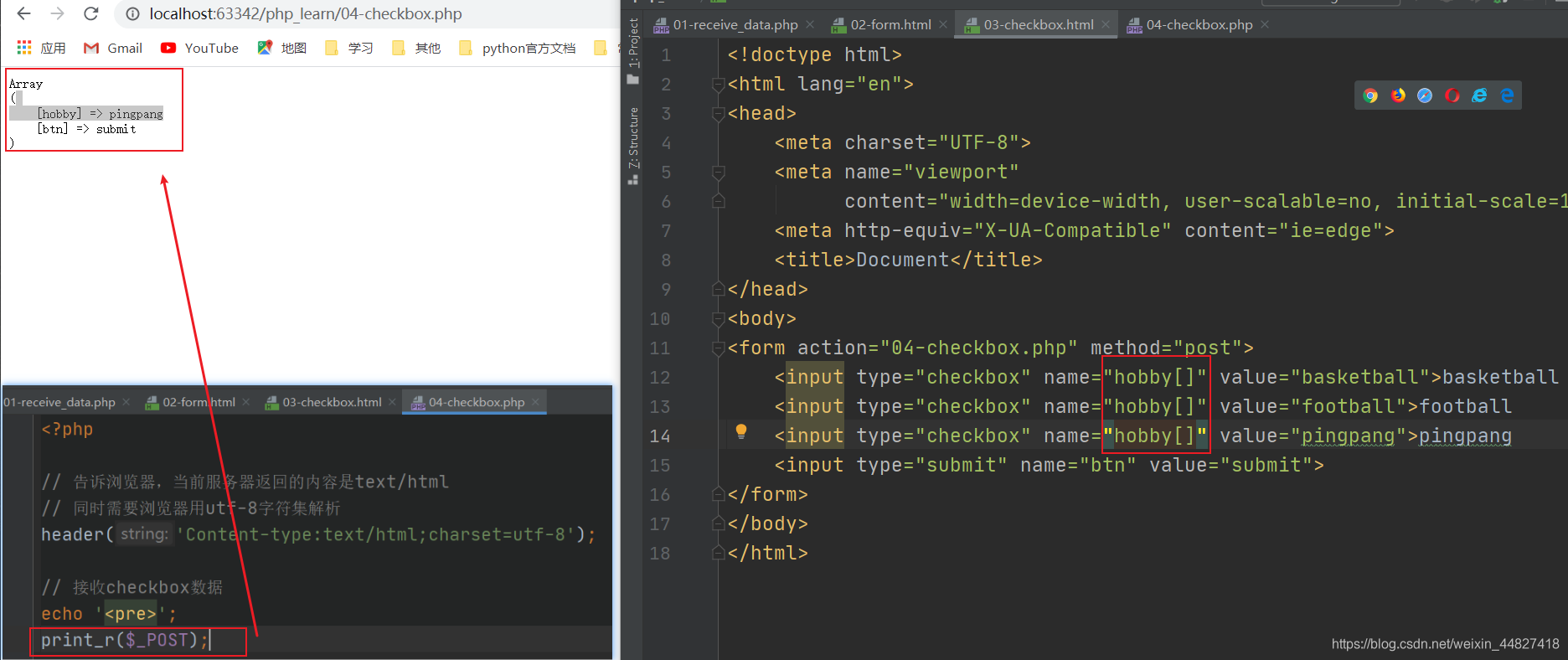Click the echo '<pre>'; code line
This screenshot has width=1568, height=660.
109,614
